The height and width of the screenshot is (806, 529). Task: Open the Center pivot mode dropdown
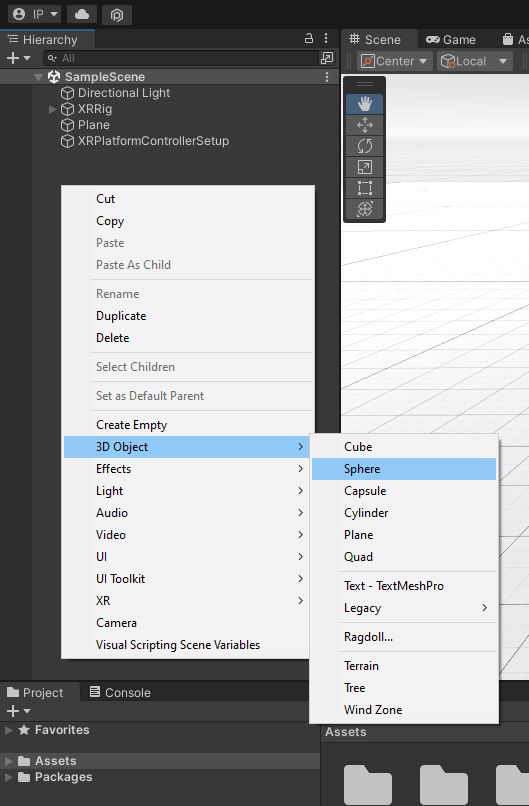(x=394, y=61)
